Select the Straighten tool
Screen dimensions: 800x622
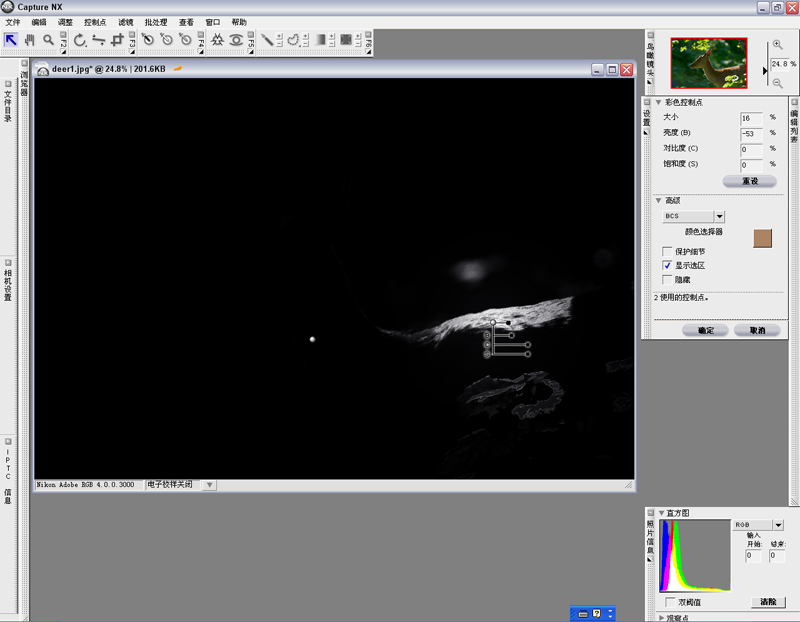98,40
